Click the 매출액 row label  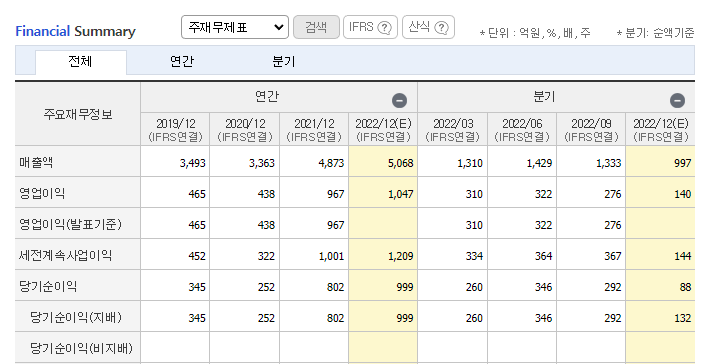pyautogui.click(x=36, y=162)
